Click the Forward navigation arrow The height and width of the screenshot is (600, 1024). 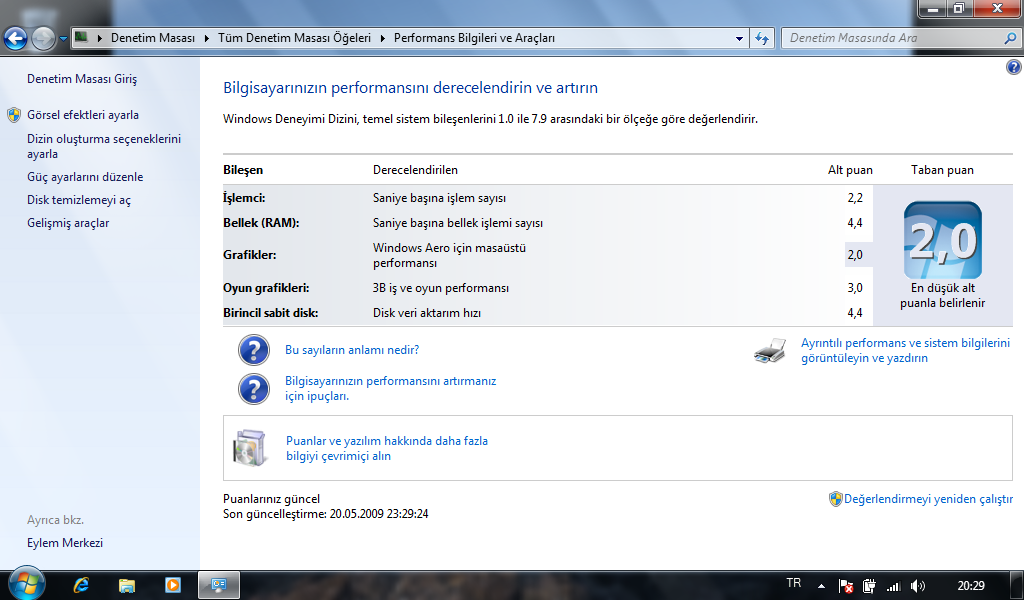pos(43,39)
